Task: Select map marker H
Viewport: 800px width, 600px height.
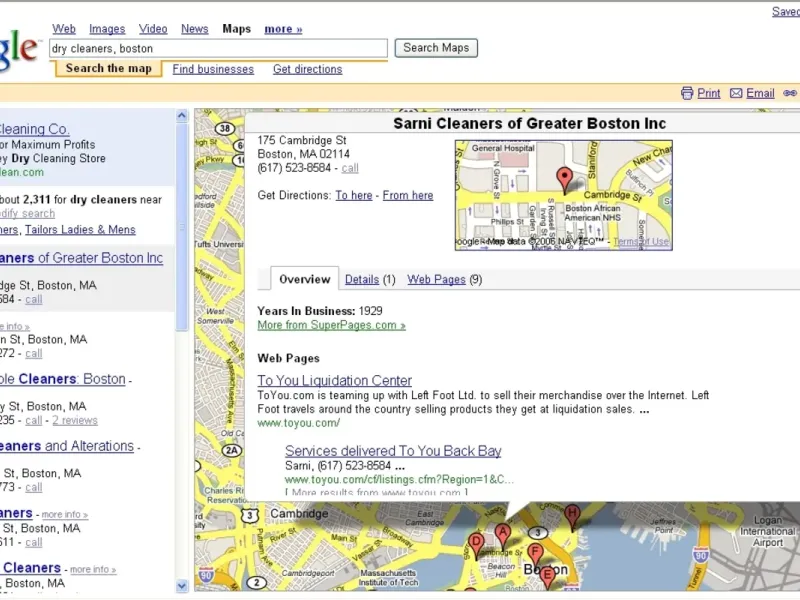Action: [572, 517]
